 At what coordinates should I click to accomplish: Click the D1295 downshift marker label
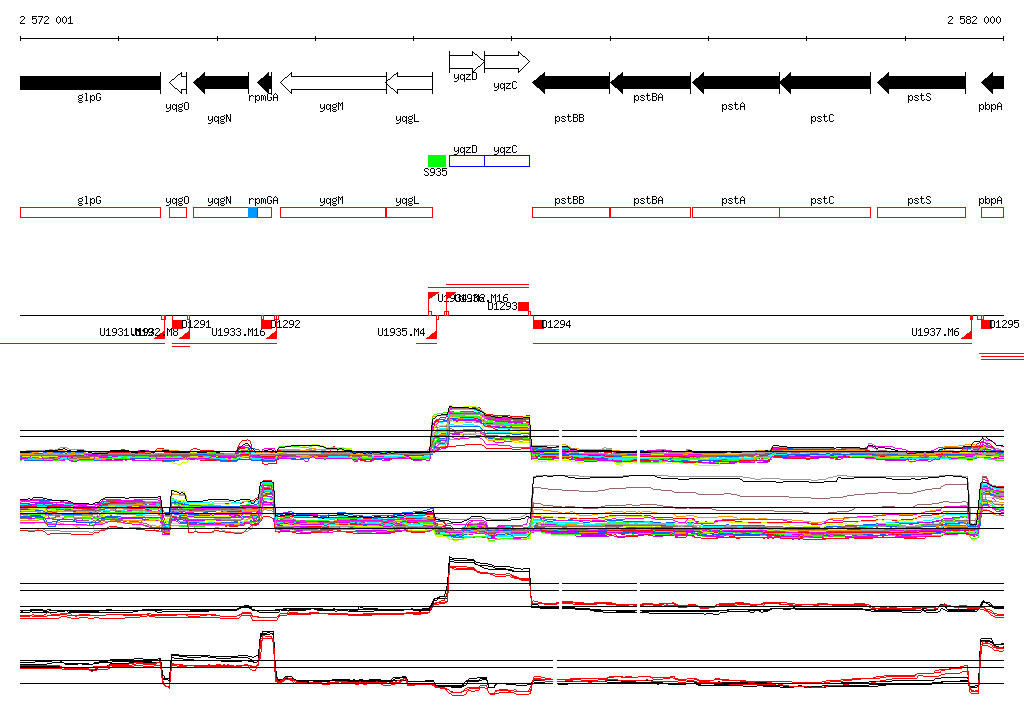pos(1004,324)
